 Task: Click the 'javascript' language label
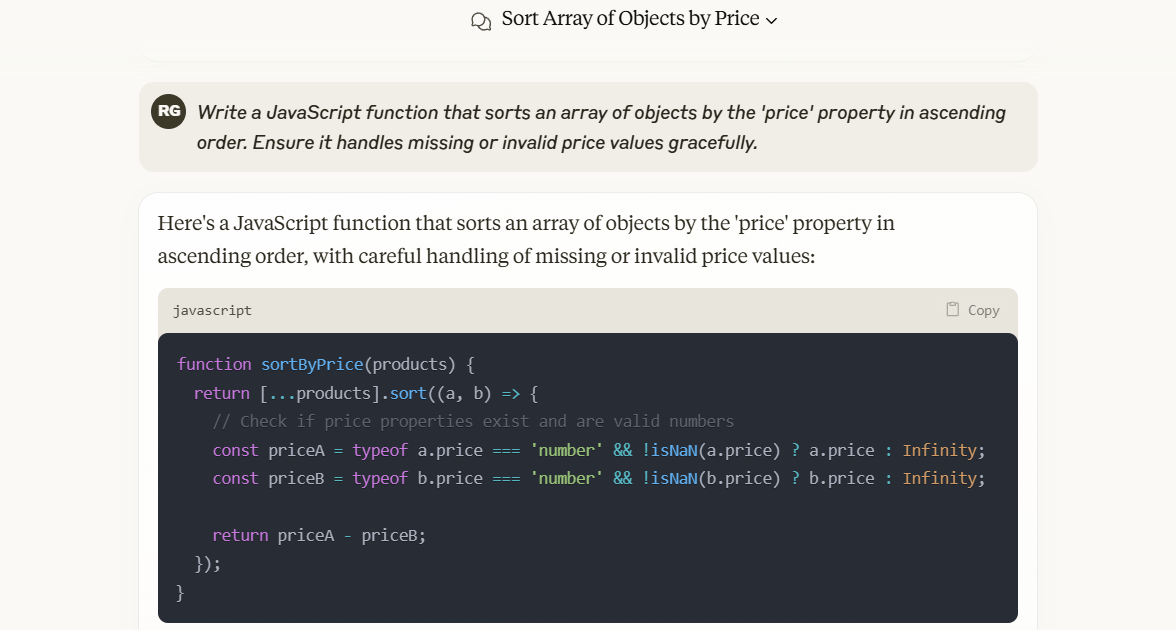coord(212,310)
